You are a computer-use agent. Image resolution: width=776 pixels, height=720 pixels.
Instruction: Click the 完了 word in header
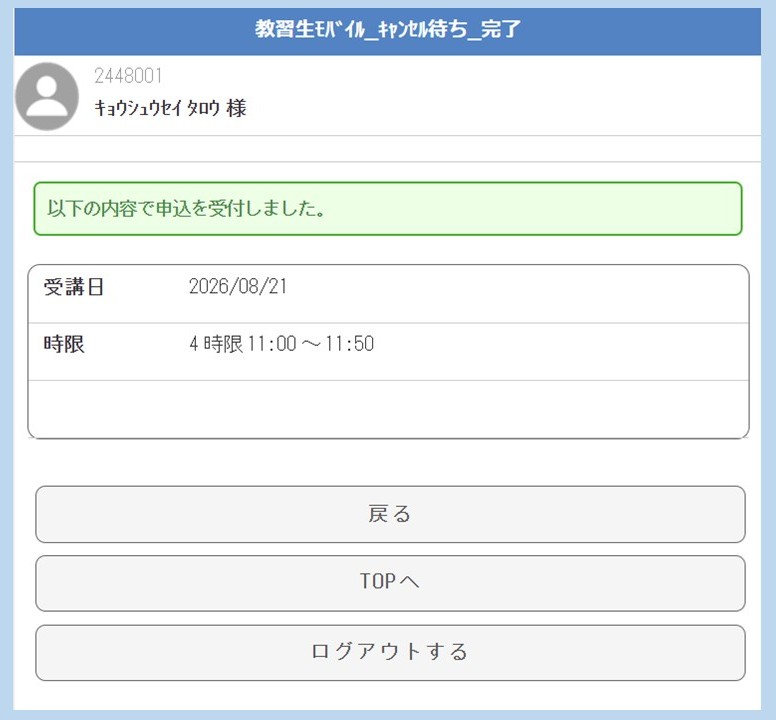tap(500, 29)
